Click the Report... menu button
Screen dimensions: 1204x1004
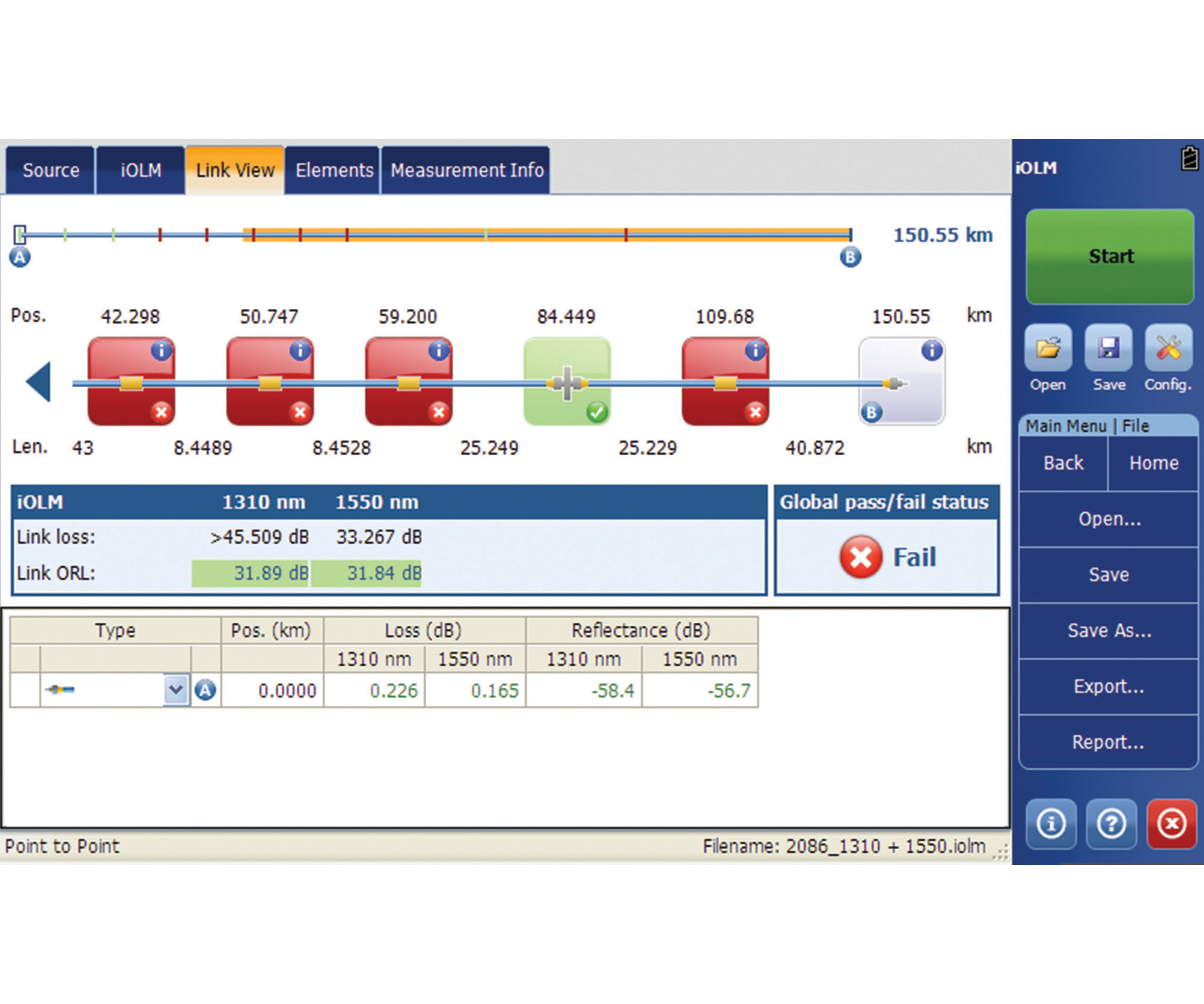click(1108, 742)
